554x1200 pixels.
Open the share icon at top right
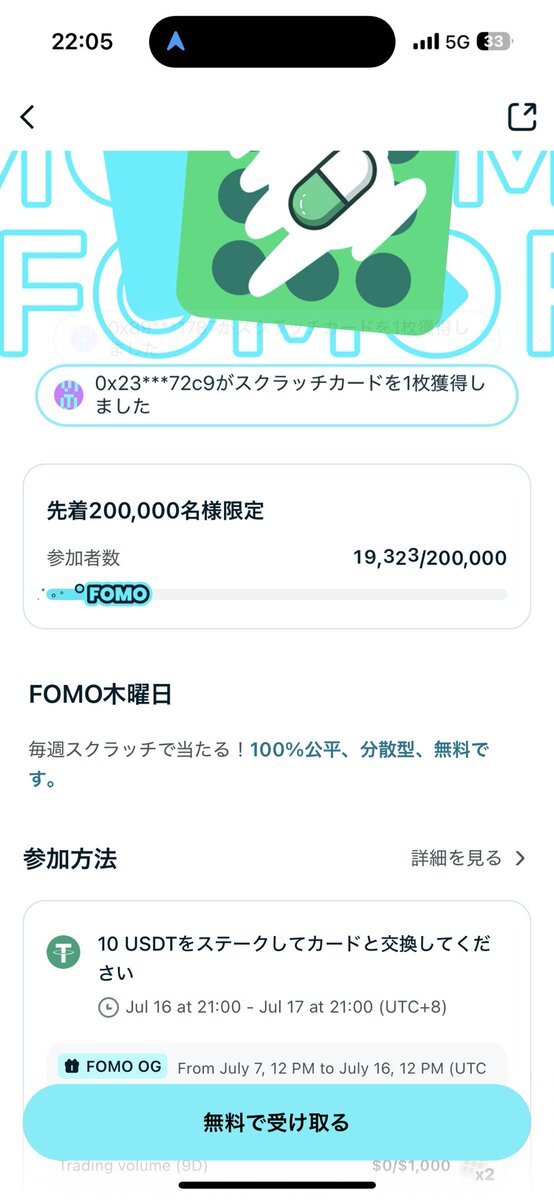522,116
